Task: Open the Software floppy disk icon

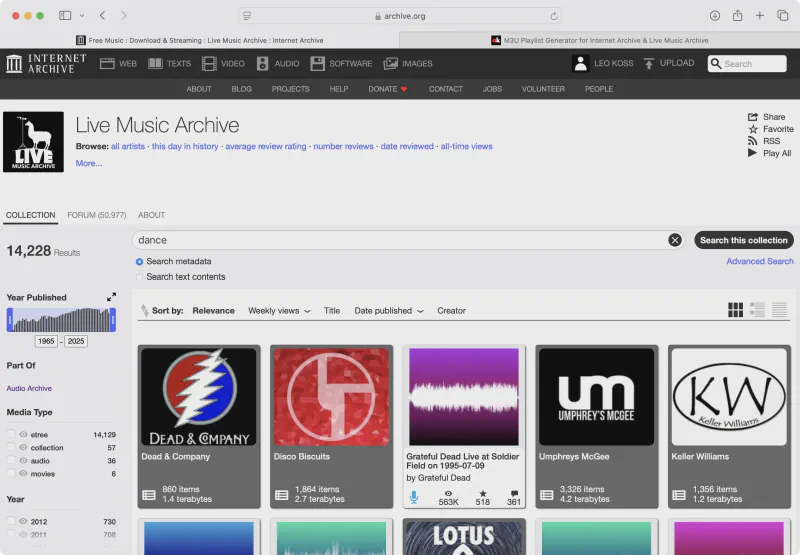Action: [x=317, y=64]
